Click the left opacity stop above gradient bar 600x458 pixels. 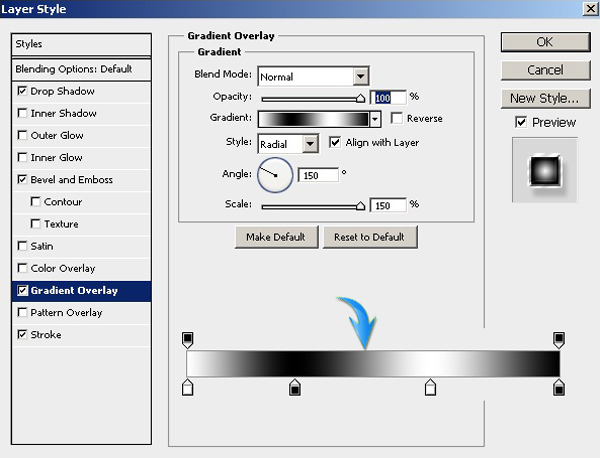coord(187,340)
